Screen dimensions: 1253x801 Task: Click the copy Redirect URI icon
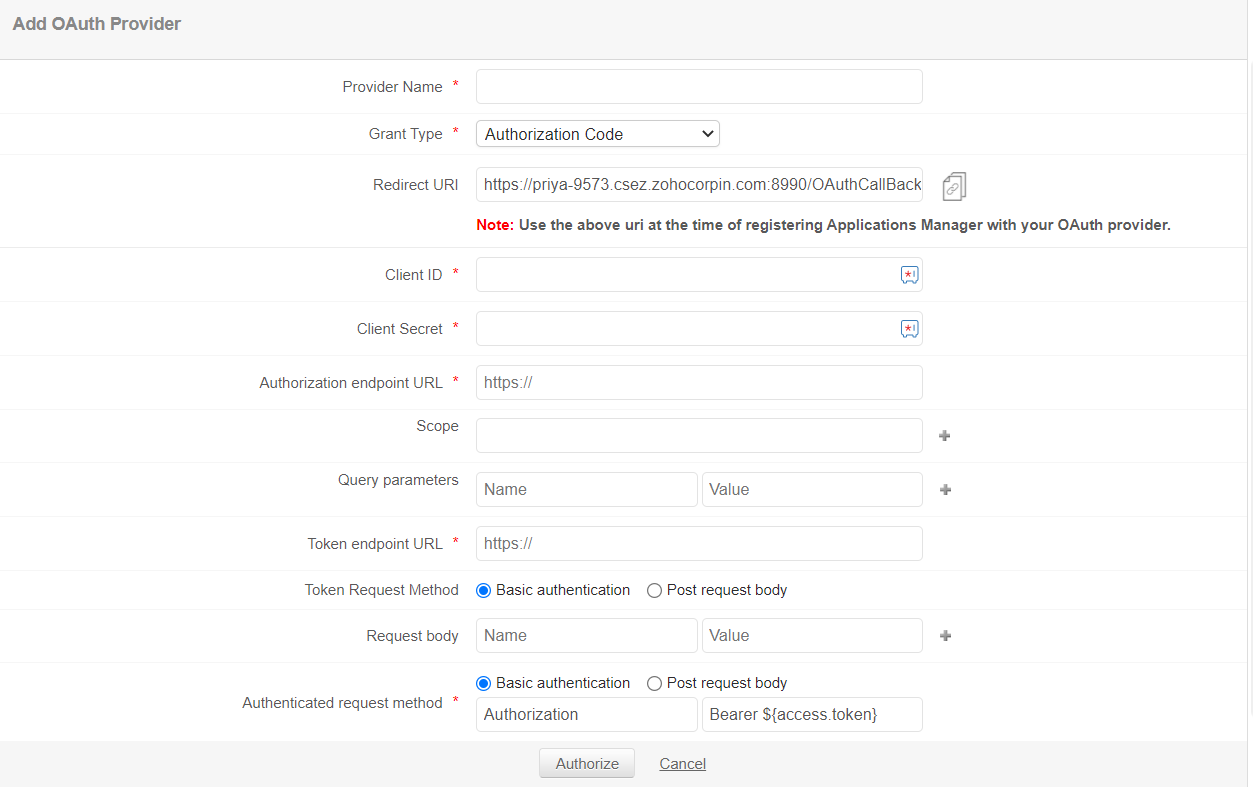954,186
